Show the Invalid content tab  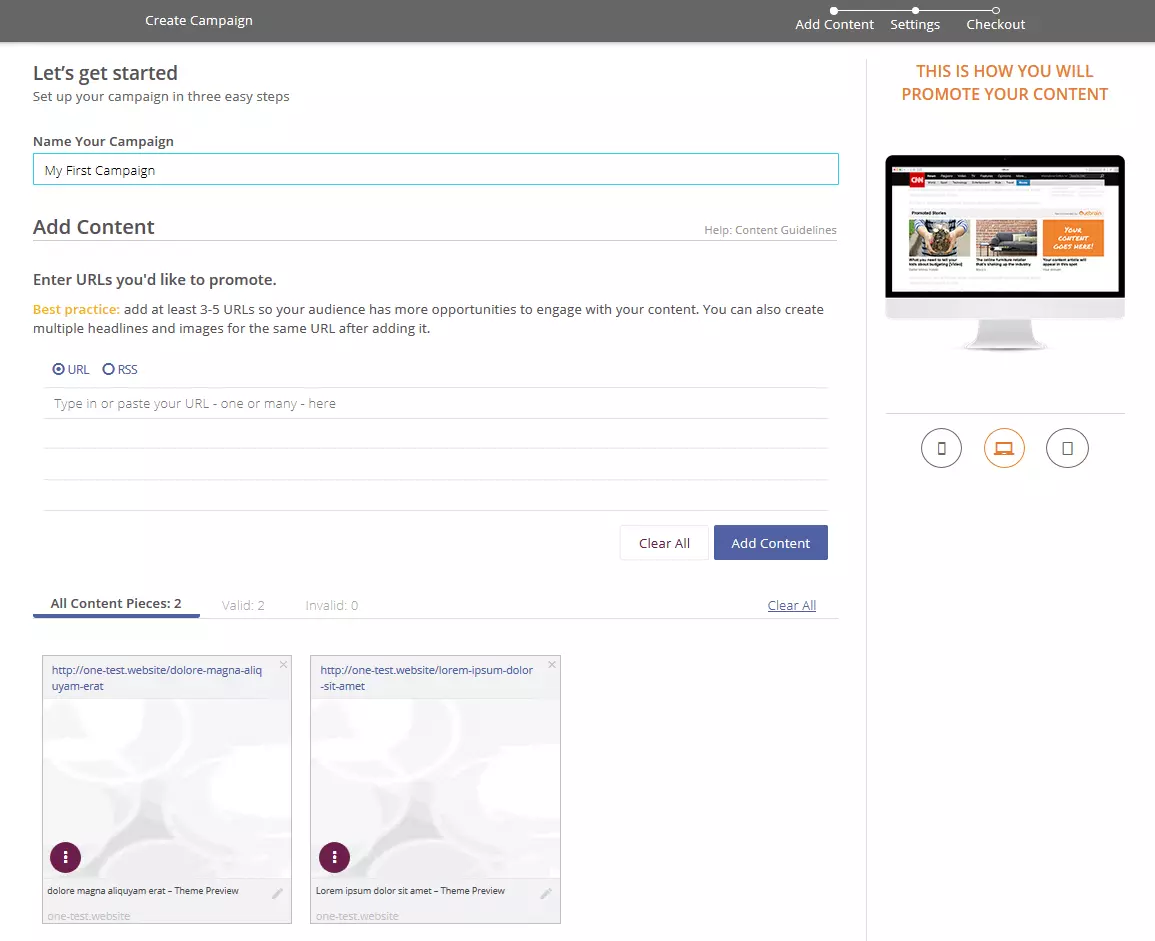pos(331,605)
